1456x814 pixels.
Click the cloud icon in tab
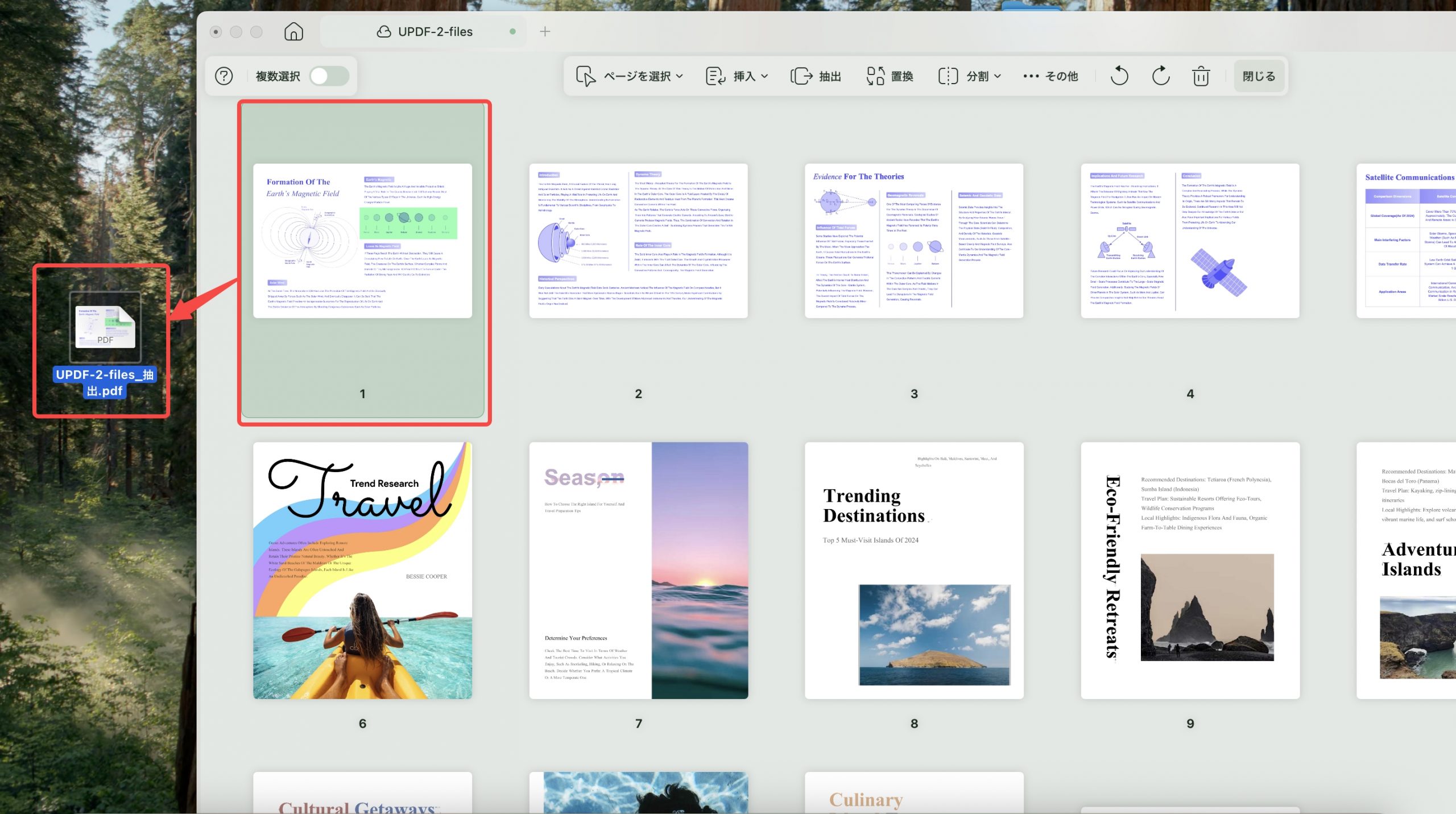click(x=384, y=32)
